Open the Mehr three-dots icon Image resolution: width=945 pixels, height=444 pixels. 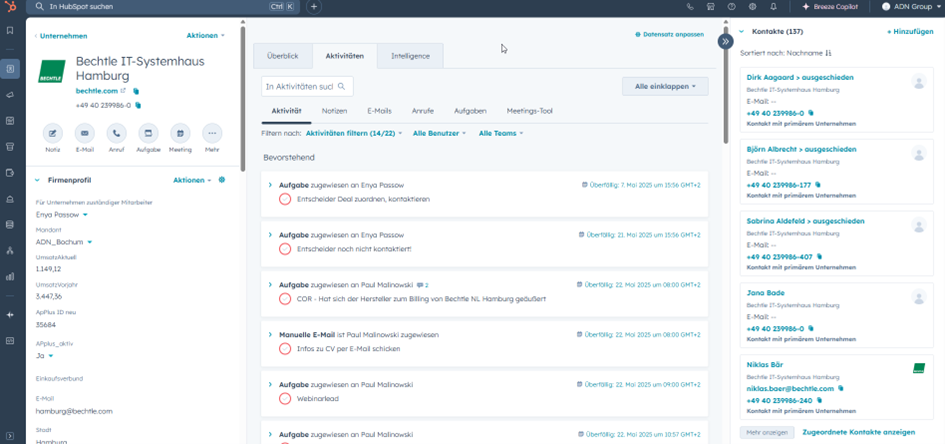click(212, 133)
